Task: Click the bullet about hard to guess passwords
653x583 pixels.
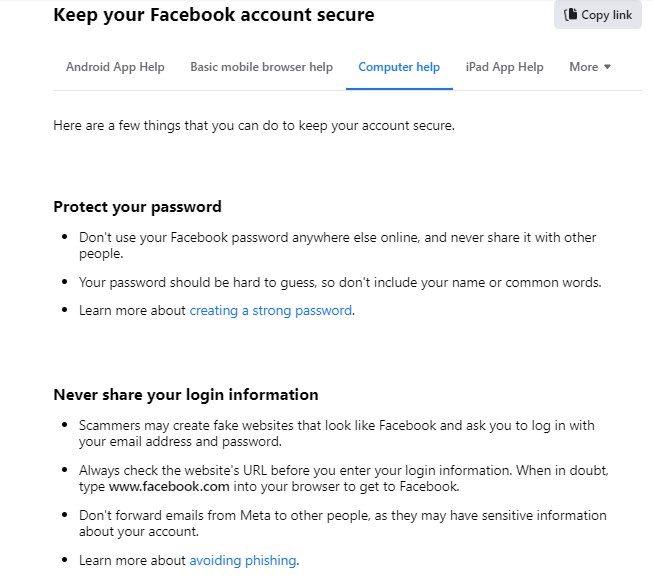Action: pos(340,282)
